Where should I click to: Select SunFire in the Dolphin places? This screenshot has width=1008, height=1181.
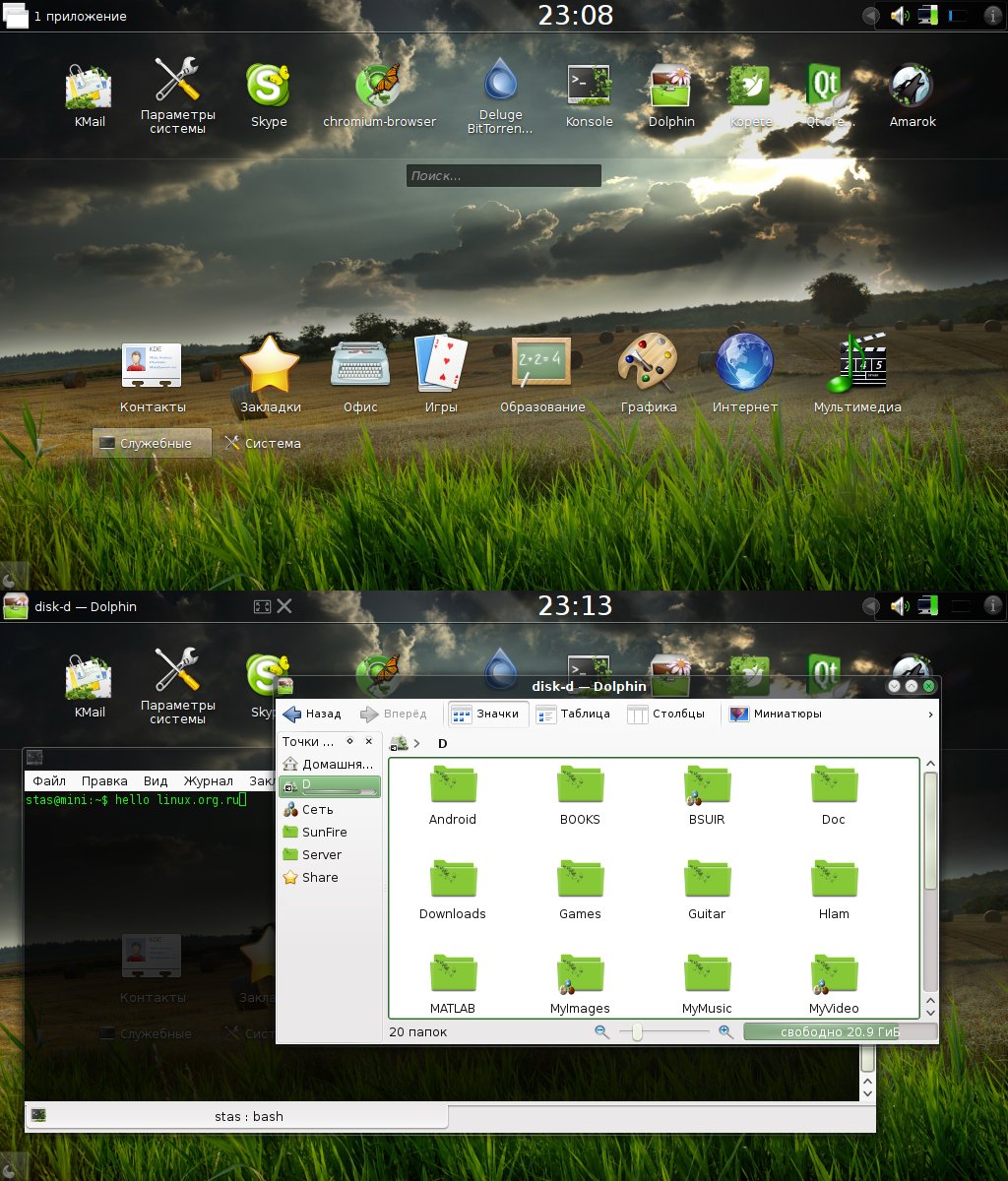(x=330, y=832)
